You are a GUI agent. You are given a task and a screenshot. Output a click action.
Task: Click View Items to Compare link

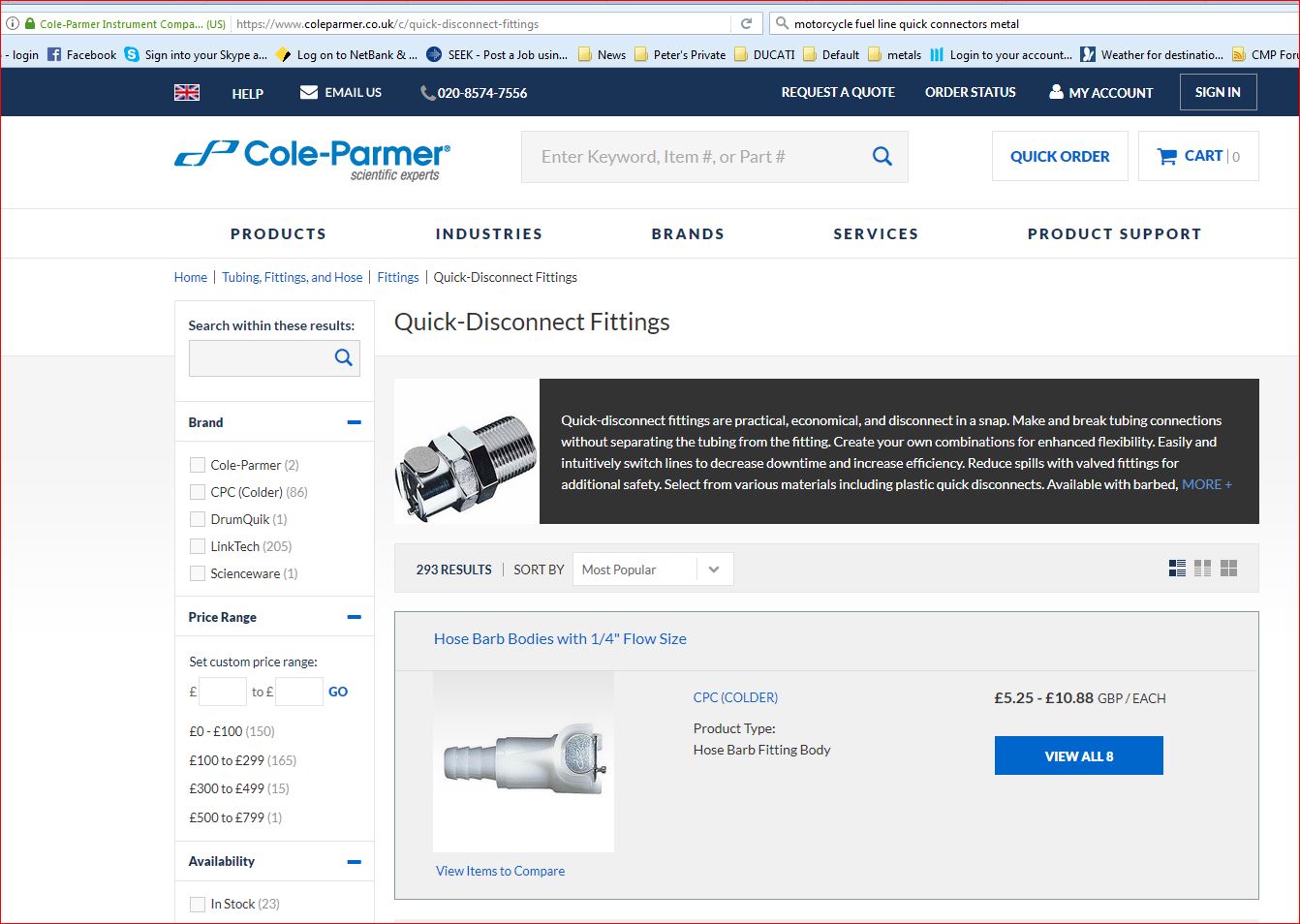click(x=500, y=871)
